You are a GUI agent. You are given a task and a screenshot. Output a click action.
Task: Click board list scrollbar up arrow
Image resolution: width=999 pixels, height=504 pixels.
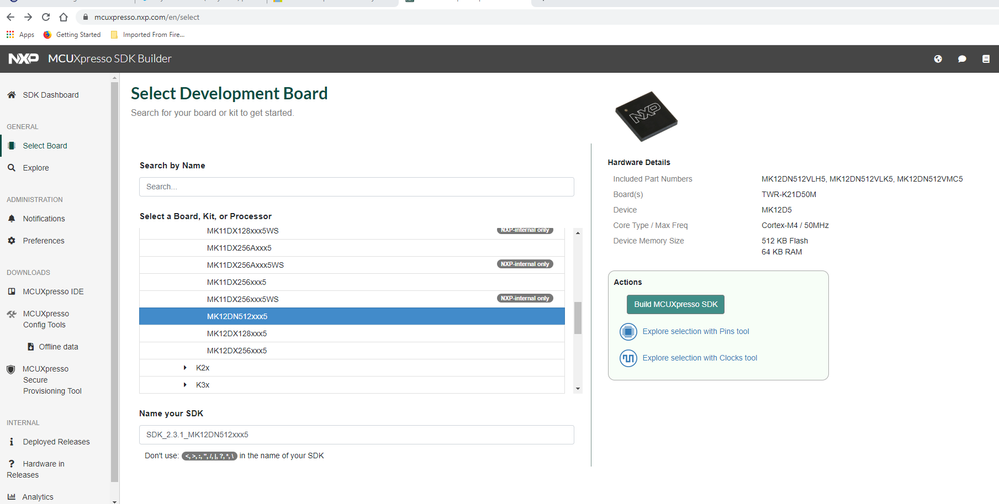[x=578, y=233]
